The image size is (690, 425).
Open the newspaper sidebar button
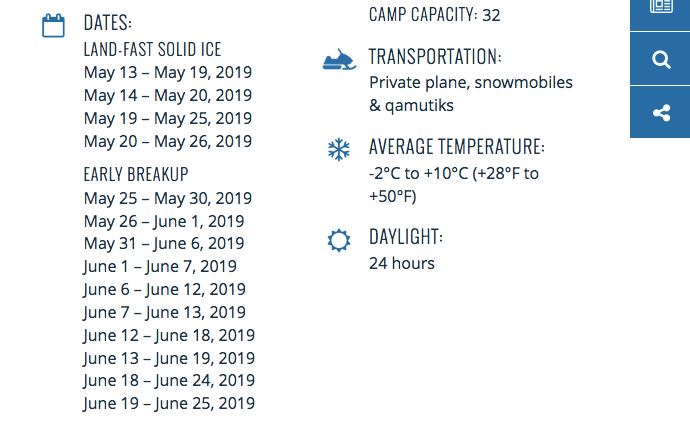click(x=661, y=11)
